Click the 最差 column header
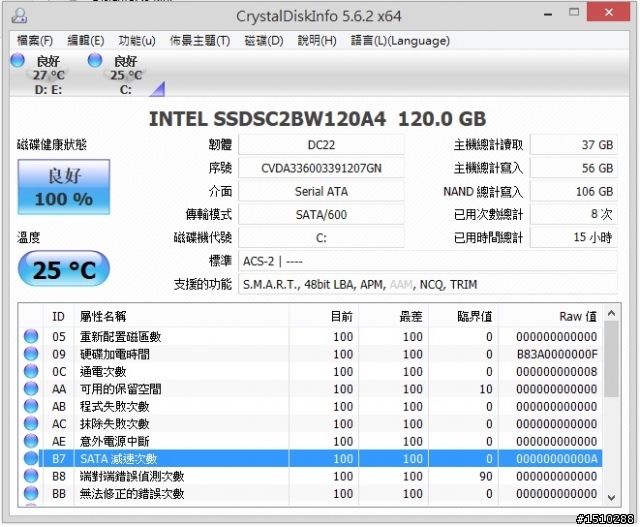Screen dimensions: 640x527 point(394,316)
